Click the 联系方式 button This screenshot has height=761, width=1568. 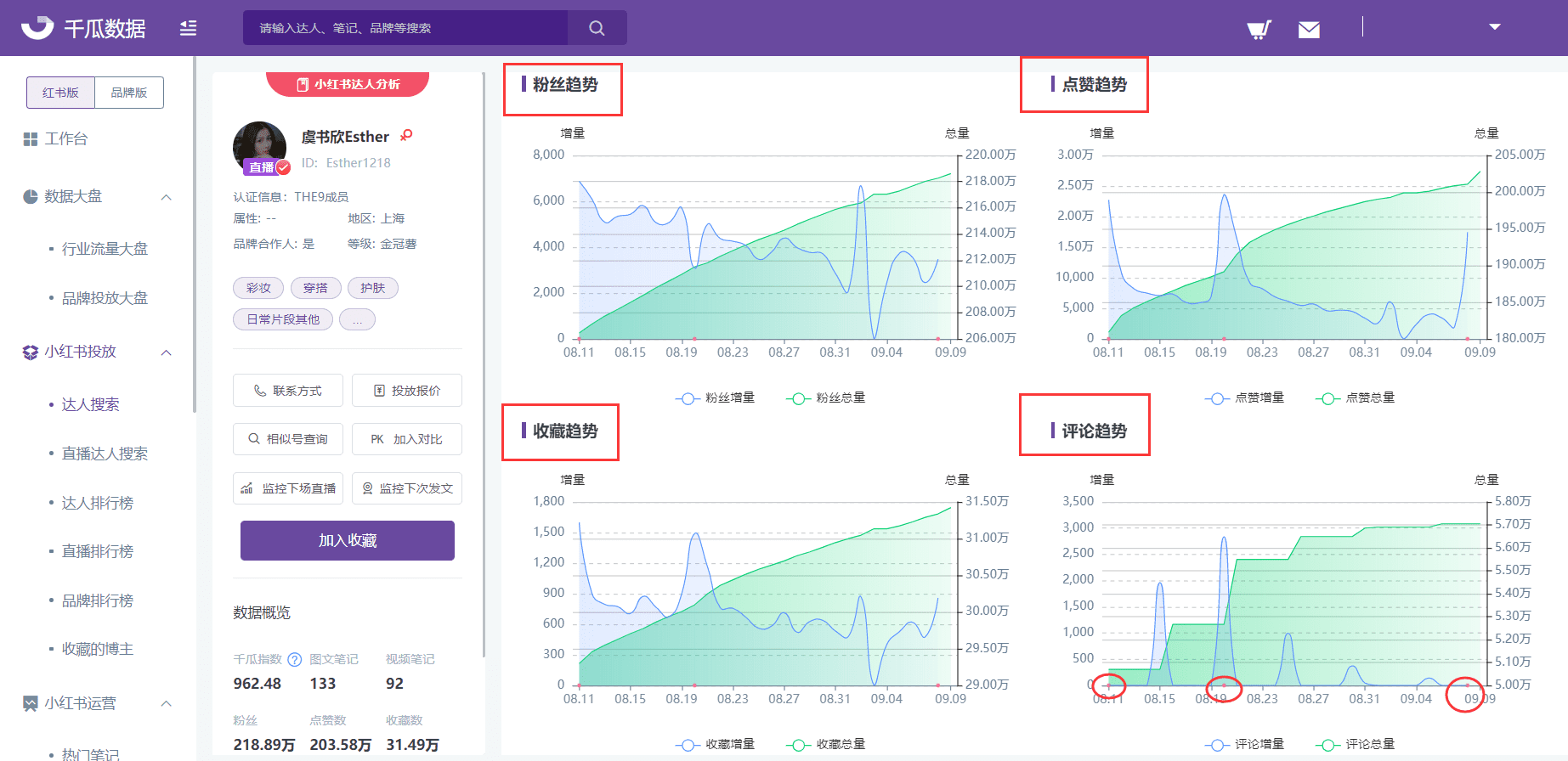288,391
